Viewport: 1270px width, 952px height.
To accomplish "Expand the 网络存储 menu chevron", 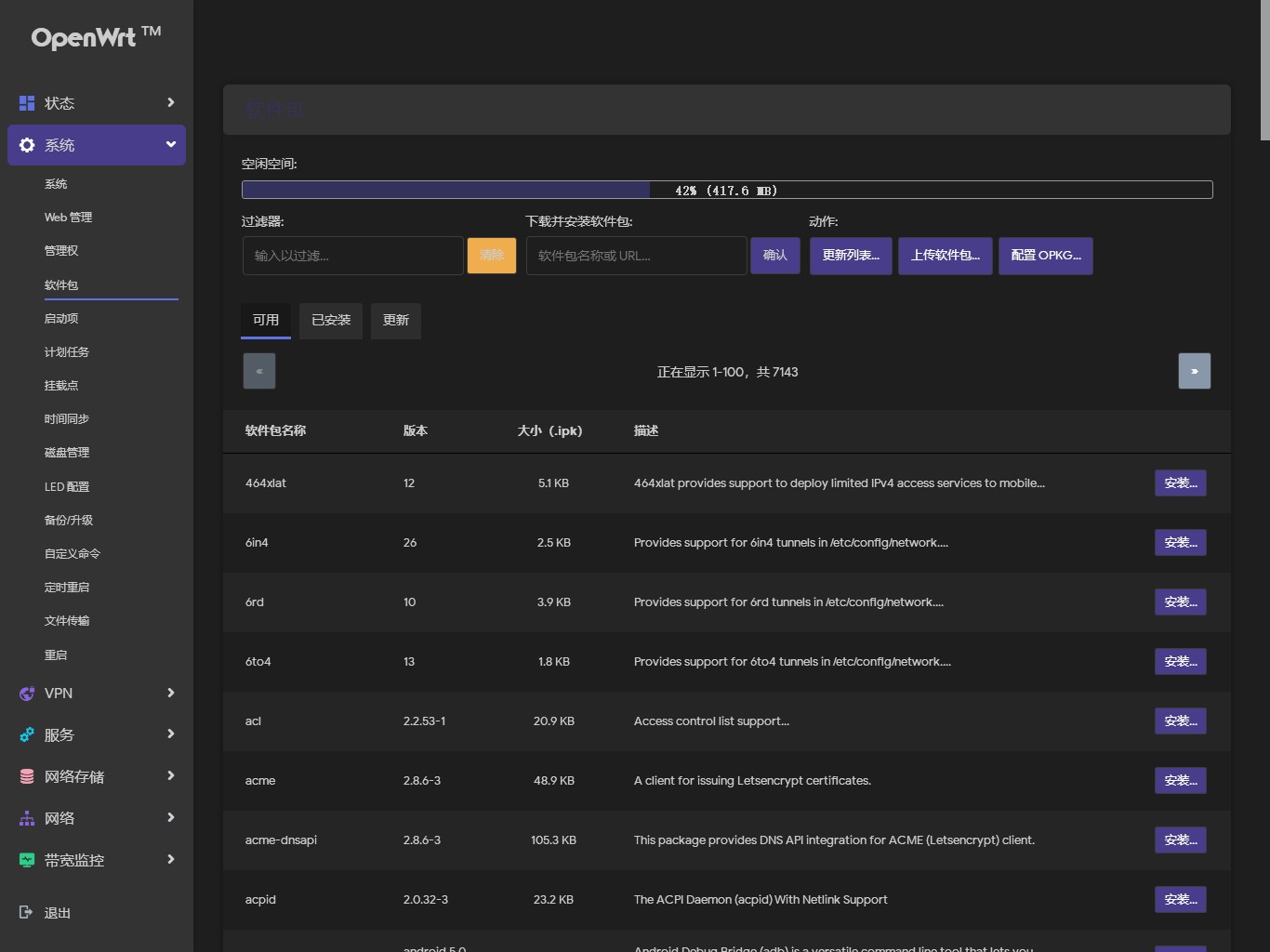I will pos(170,775).
